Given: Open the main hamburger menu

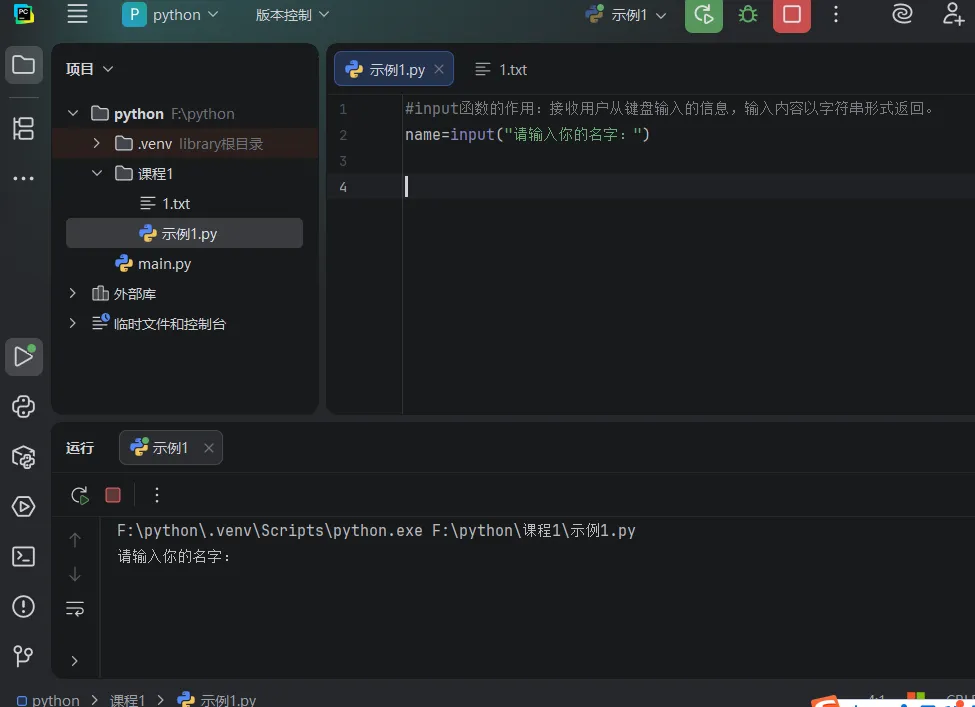Looking at the screenshot, I should click(x=77, y=14).
